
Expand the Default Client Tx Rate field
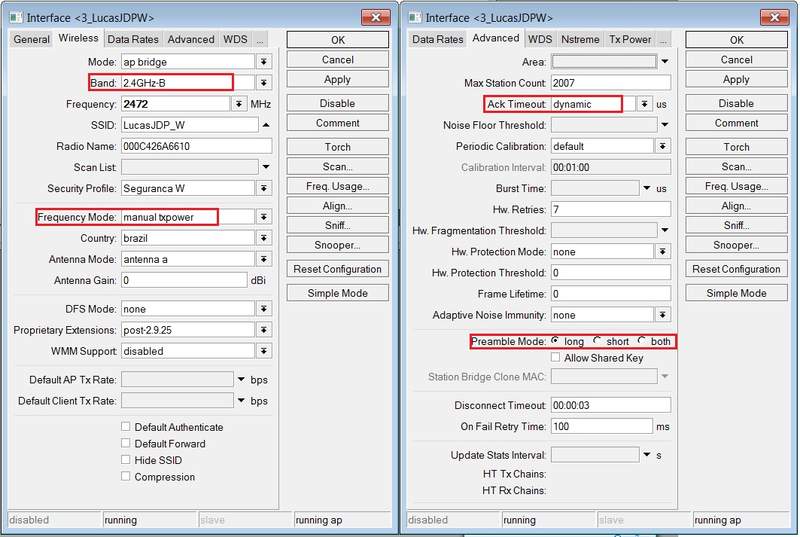tap(241, 400)
